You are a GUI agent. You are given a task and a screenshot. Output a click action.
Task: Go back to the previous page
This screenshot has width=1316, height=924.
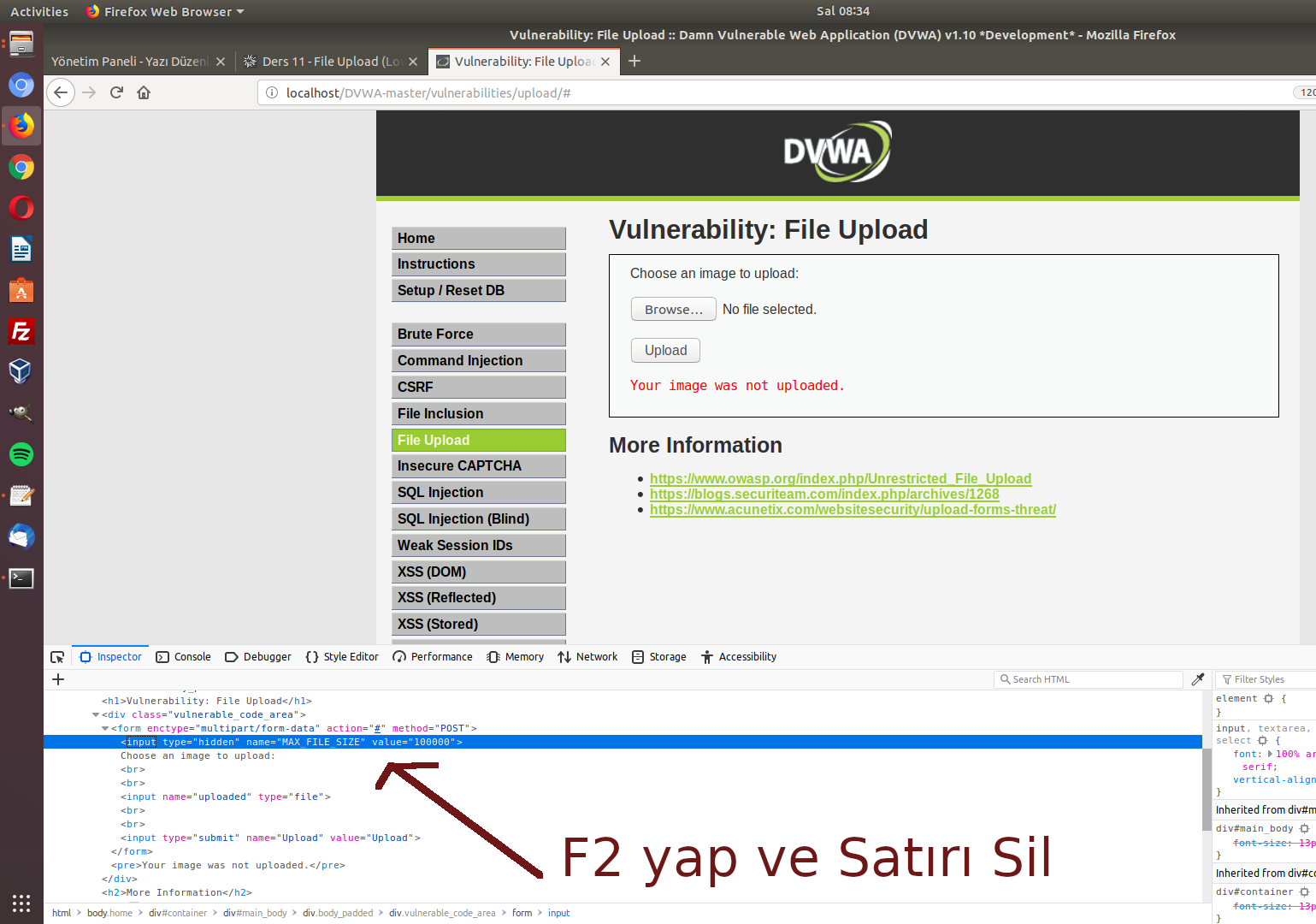pyautogui.click(x=61, y=92)
